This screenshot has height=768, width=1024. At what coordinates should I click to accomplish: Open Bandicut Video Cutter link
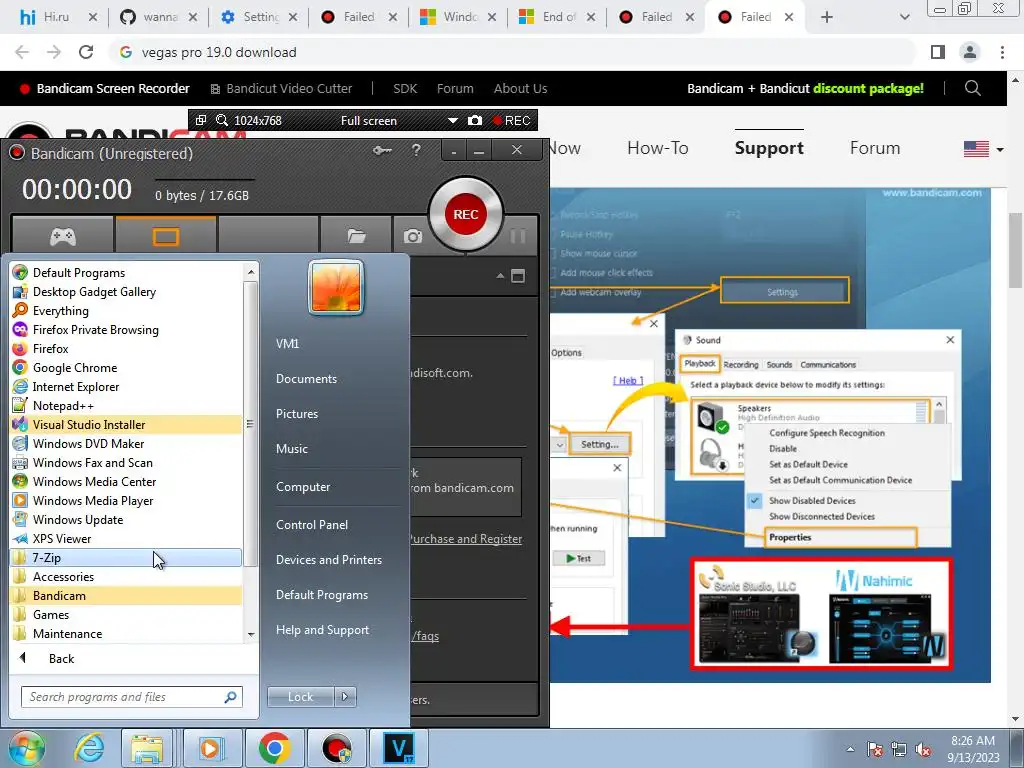click(281, 88)
